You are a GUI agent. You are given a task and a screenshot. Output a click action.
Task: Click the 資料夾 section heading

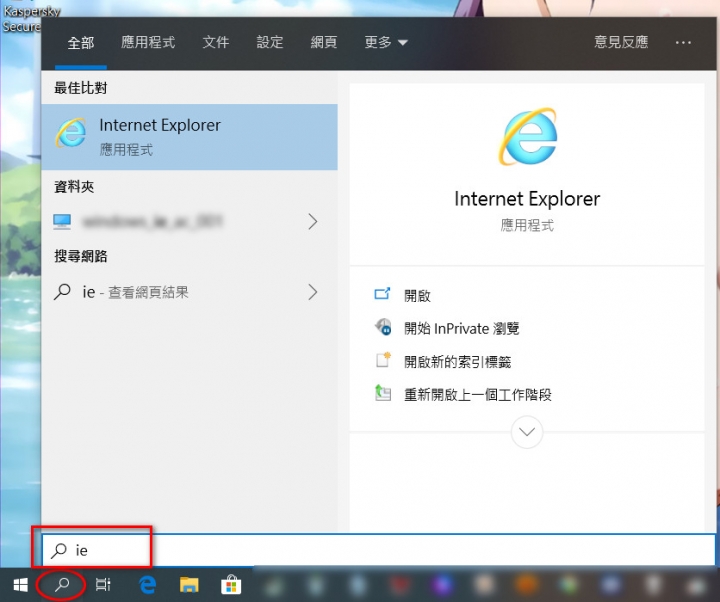[74, 187]
